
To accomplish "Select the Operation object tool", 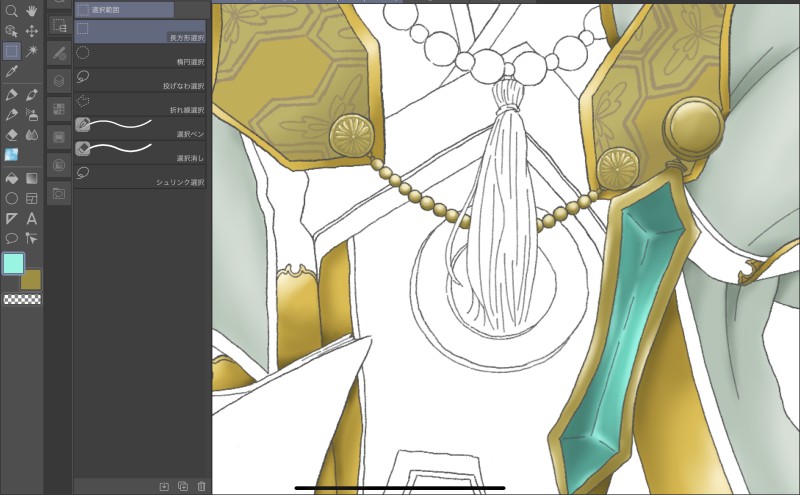I will (x=11, y=31).
